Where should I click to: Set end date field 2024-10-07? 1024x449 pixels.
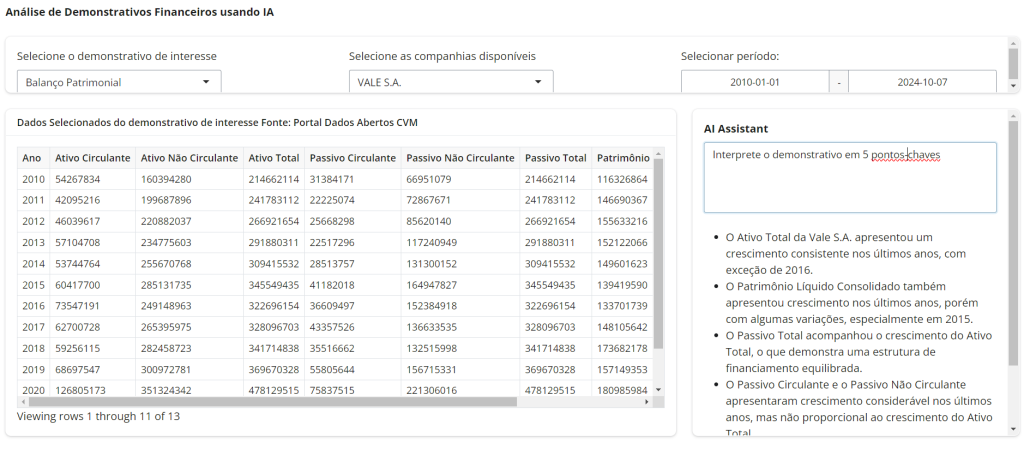click(x=922, y=82)
